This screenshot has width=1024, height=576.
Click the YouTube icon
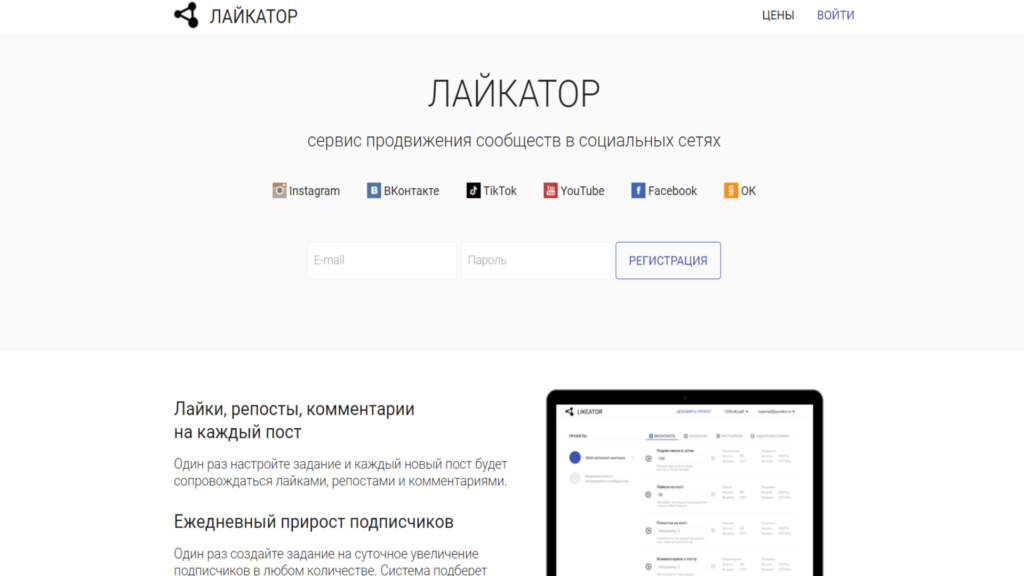(551, 190)
